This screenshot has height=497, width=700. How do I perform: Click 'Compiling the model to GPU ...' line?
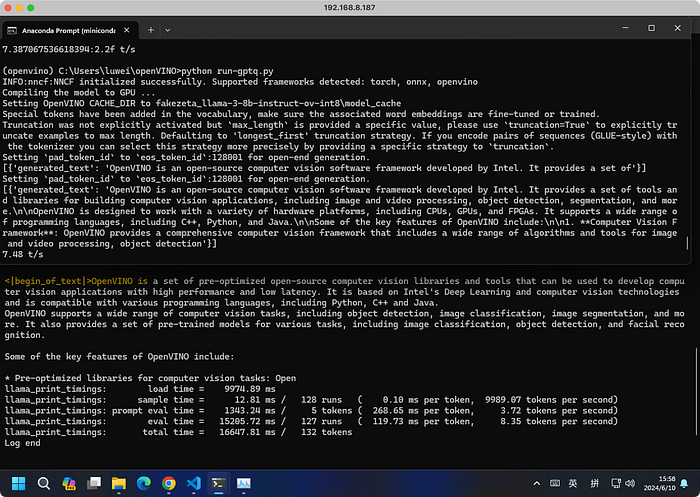pyautogui.click(x=79, y=92)
